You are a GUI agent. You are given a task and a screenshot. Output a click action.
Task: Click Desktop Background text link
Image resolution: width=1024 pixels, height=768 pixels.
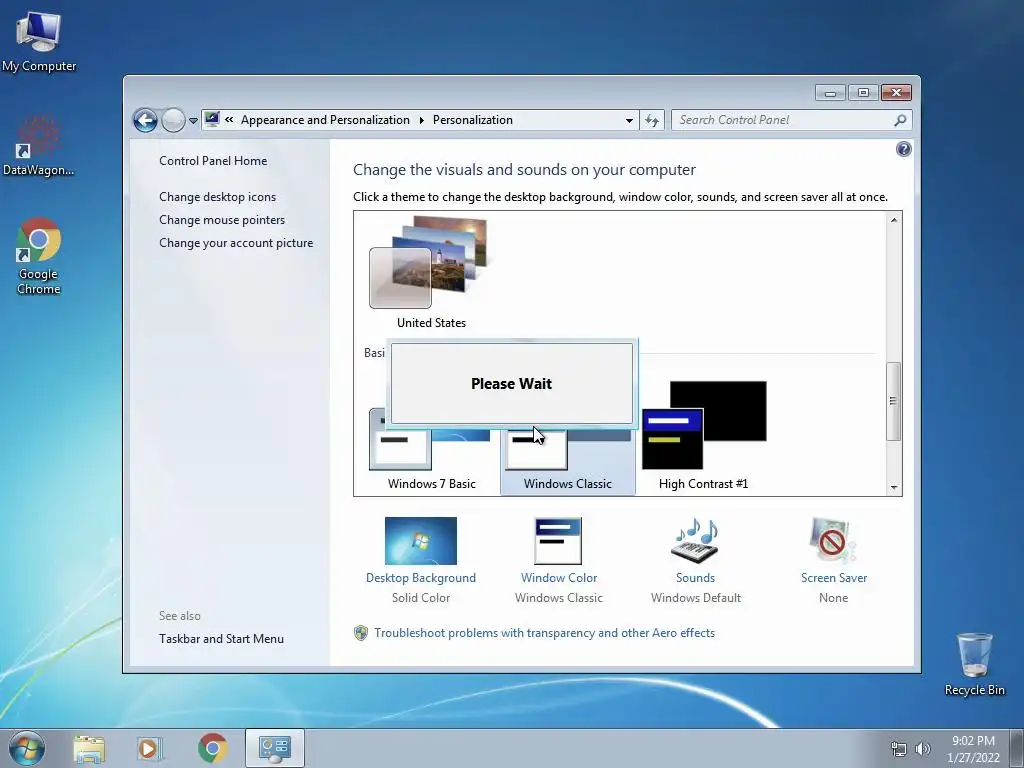(x=421, y=578)
